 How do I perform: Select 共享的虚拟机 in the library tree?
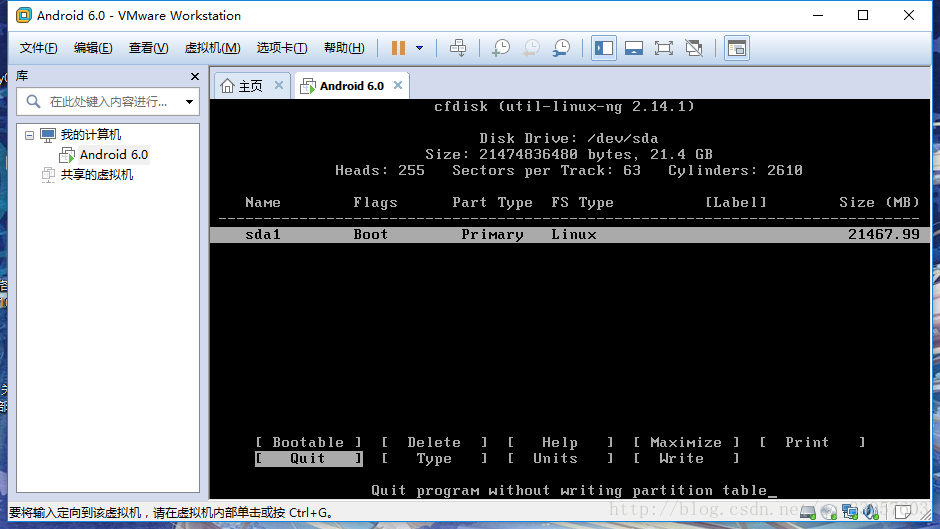(97, 175)
